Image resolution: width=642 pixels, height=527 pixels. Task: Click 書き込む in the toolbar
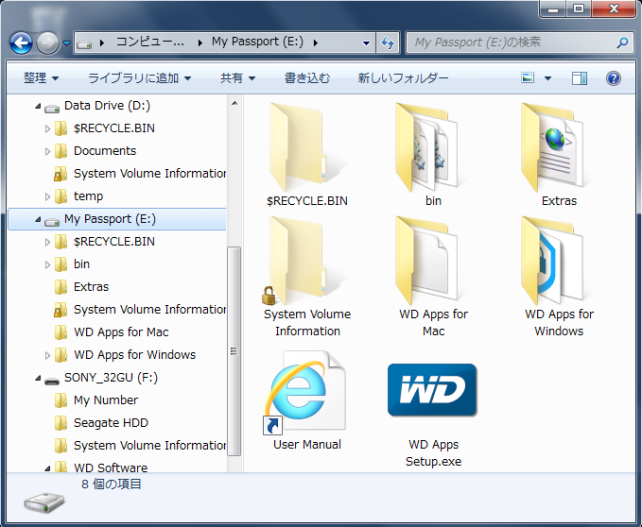point(307,78)
